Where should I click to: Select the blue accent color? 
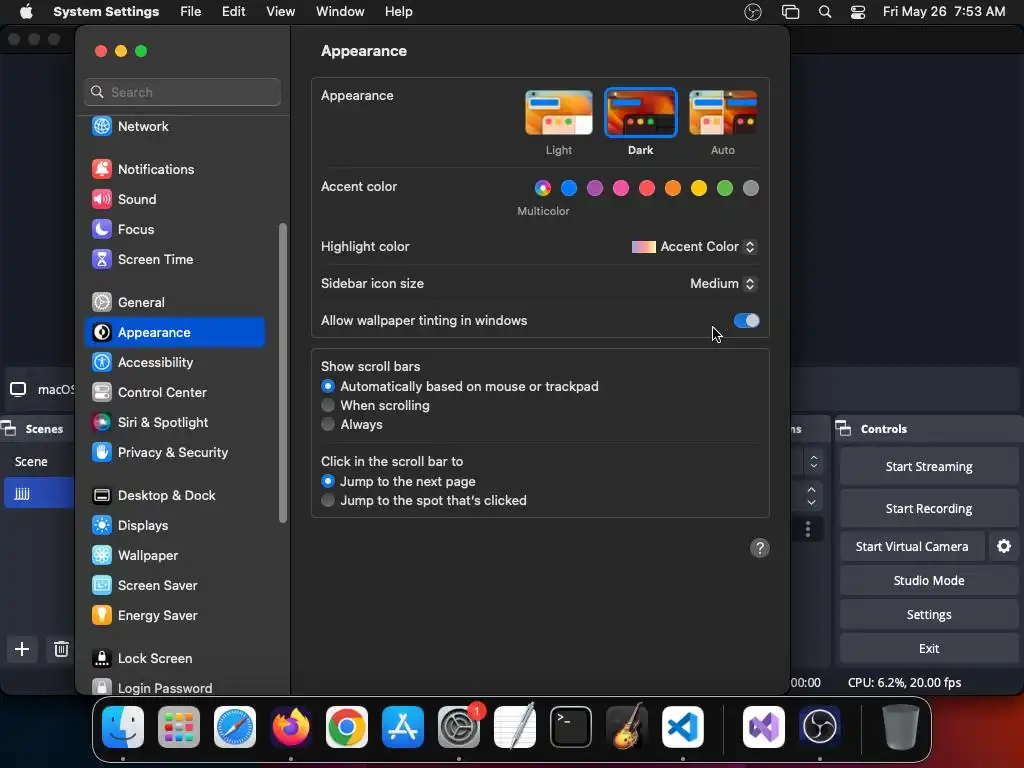tap(569, 188)
